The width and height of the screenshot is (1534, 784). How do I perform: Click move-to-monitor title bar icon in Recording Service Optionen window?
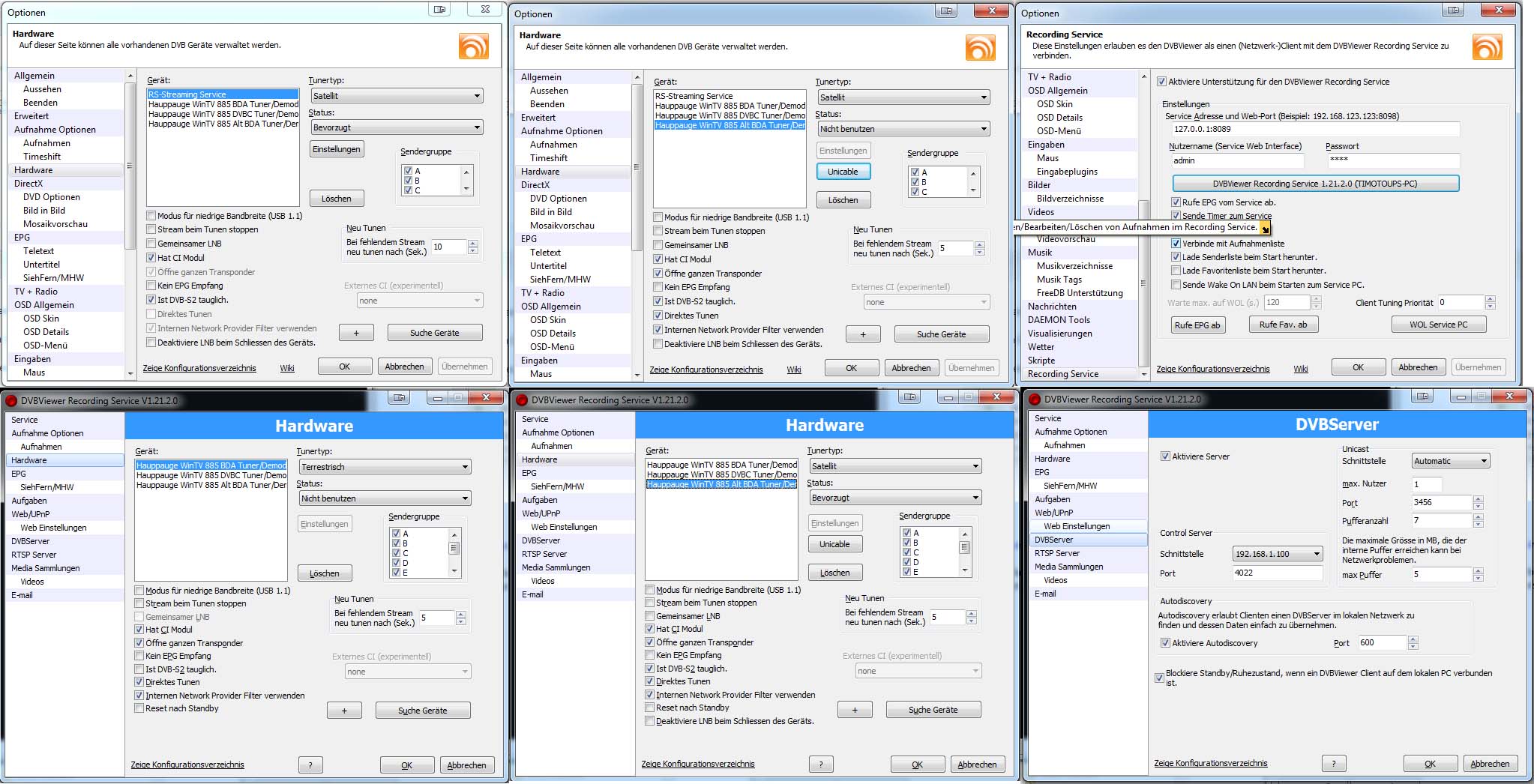pyautogui.click(x=1454, y=10)
